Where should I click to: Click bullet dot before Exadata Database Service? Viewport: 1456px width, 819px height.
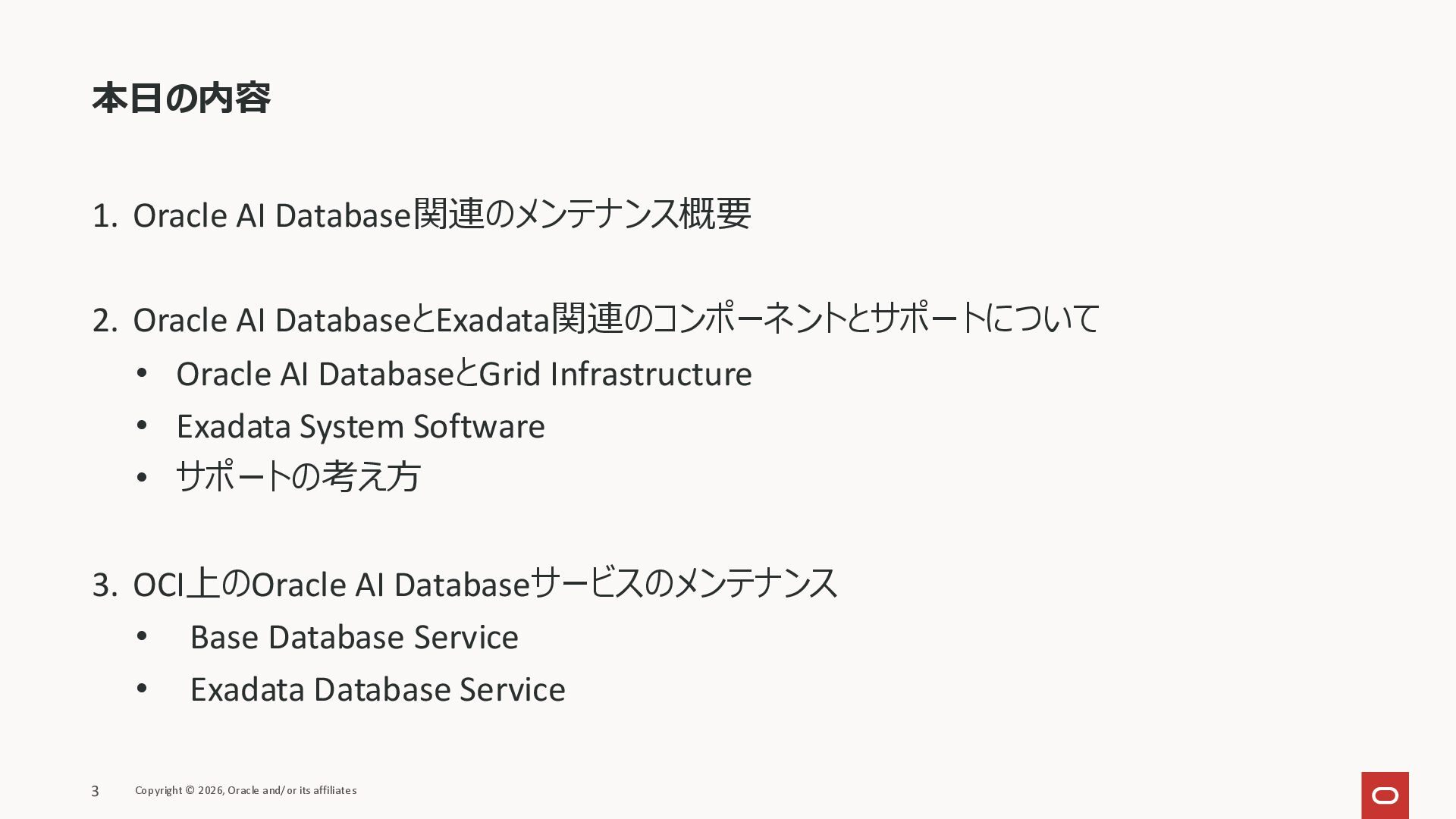coord(142,689)
